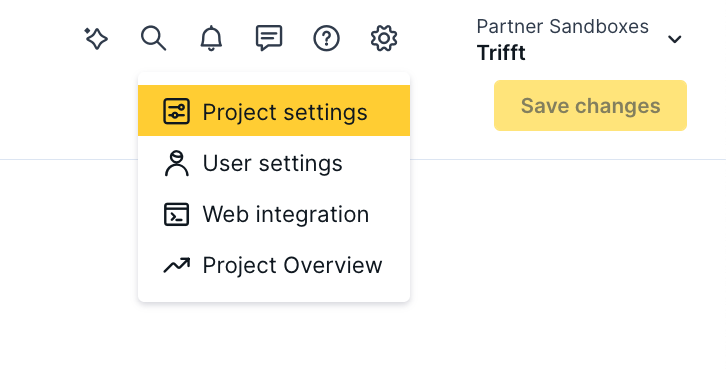Show notifications using the bell icon
The width and height of the screenshot is (726, 372).
(211, 38)
